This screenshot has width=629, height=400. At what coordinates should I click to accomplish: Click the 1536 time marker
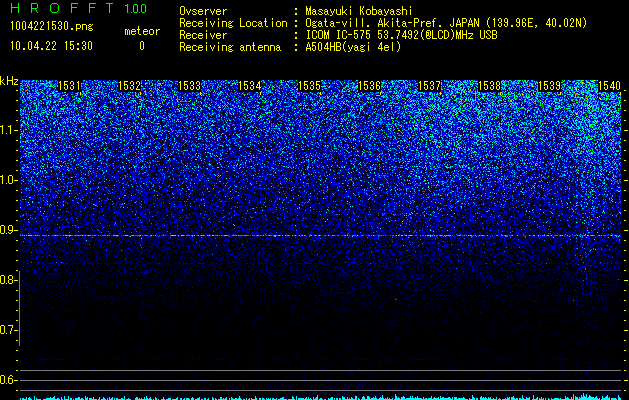(369, 86)
